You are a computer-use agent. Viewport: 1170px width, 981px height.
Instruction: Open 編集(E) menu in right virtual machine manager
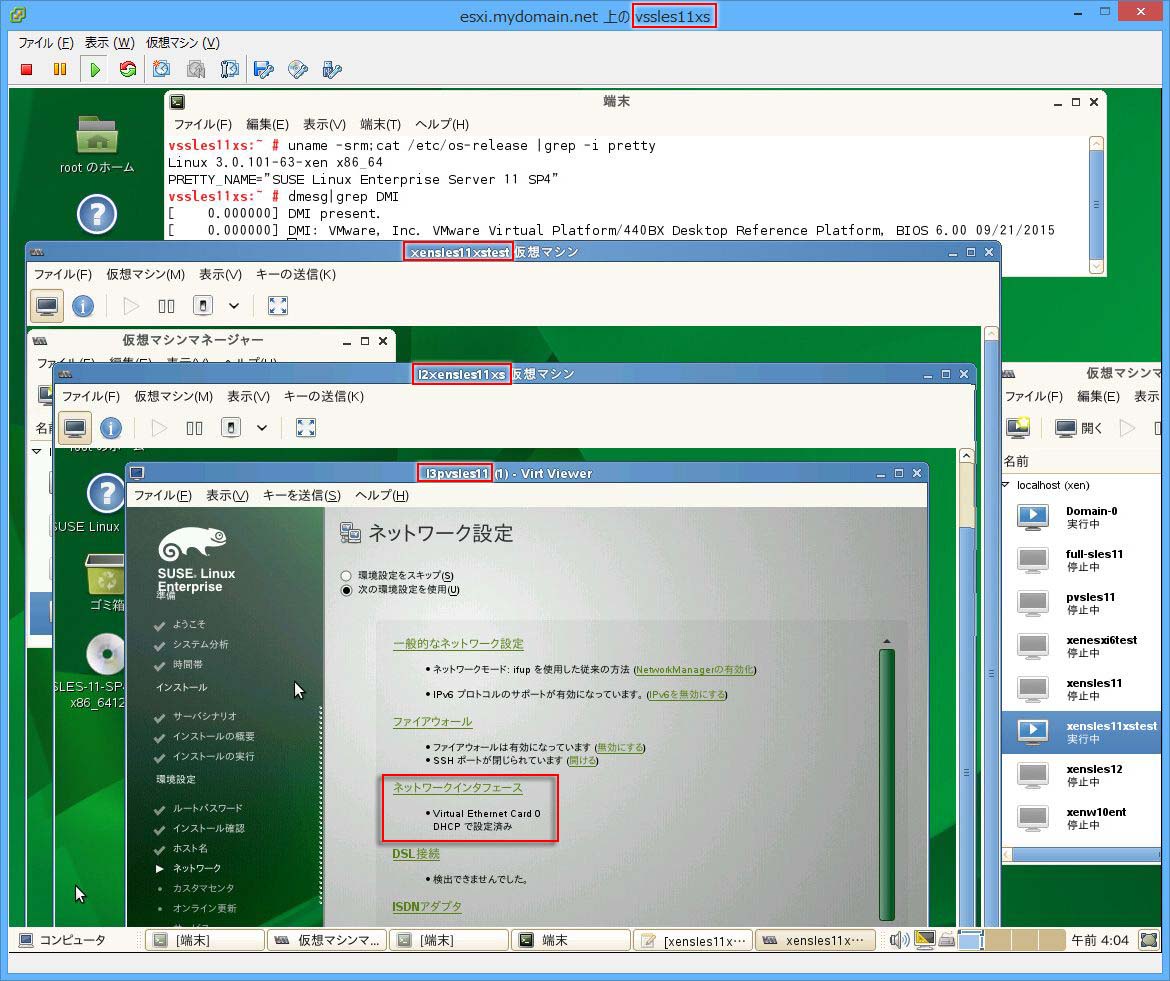1098,396
